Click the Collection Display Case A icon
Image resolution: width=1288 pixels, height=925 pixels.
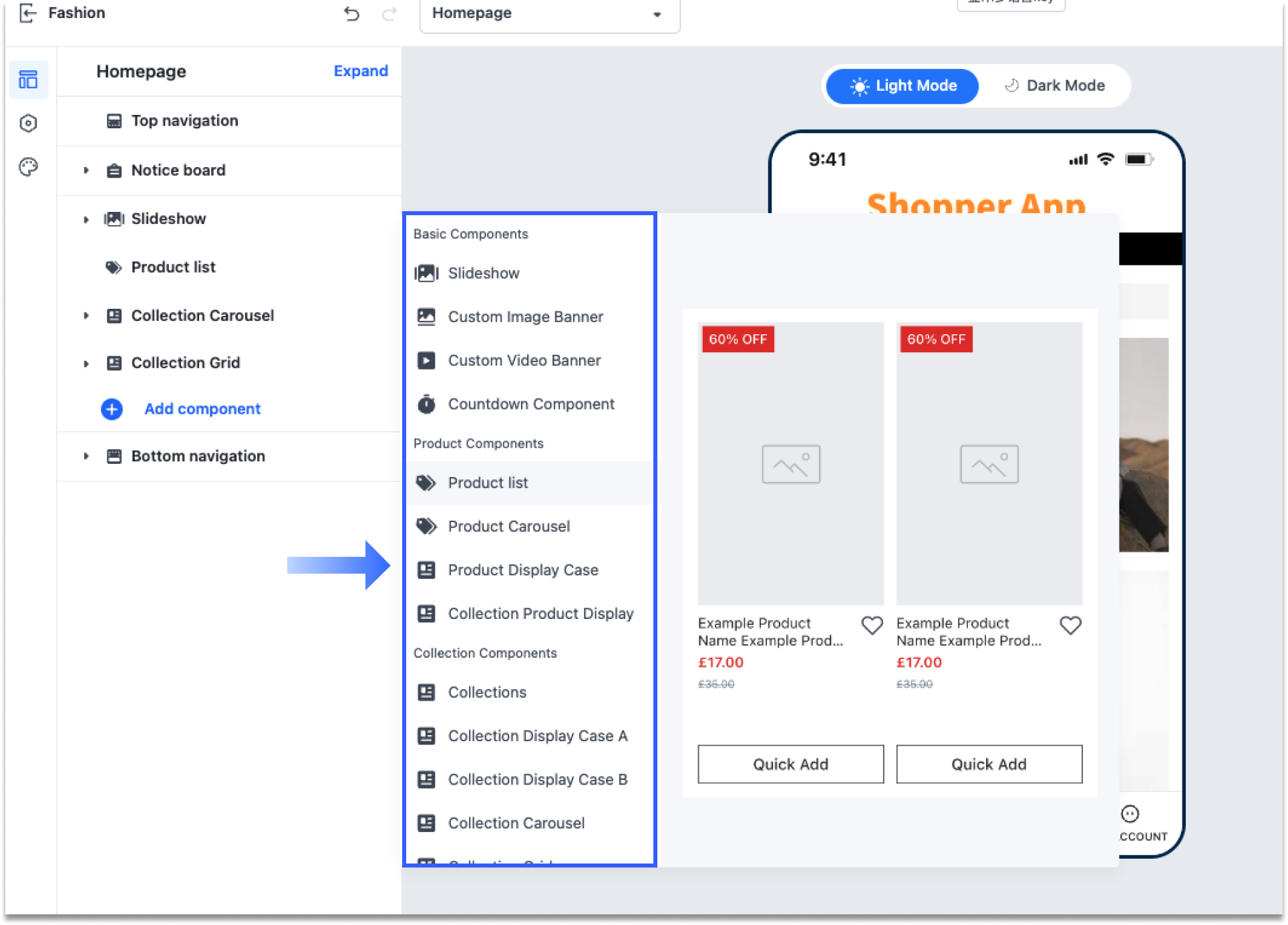(x=426, y=736)
